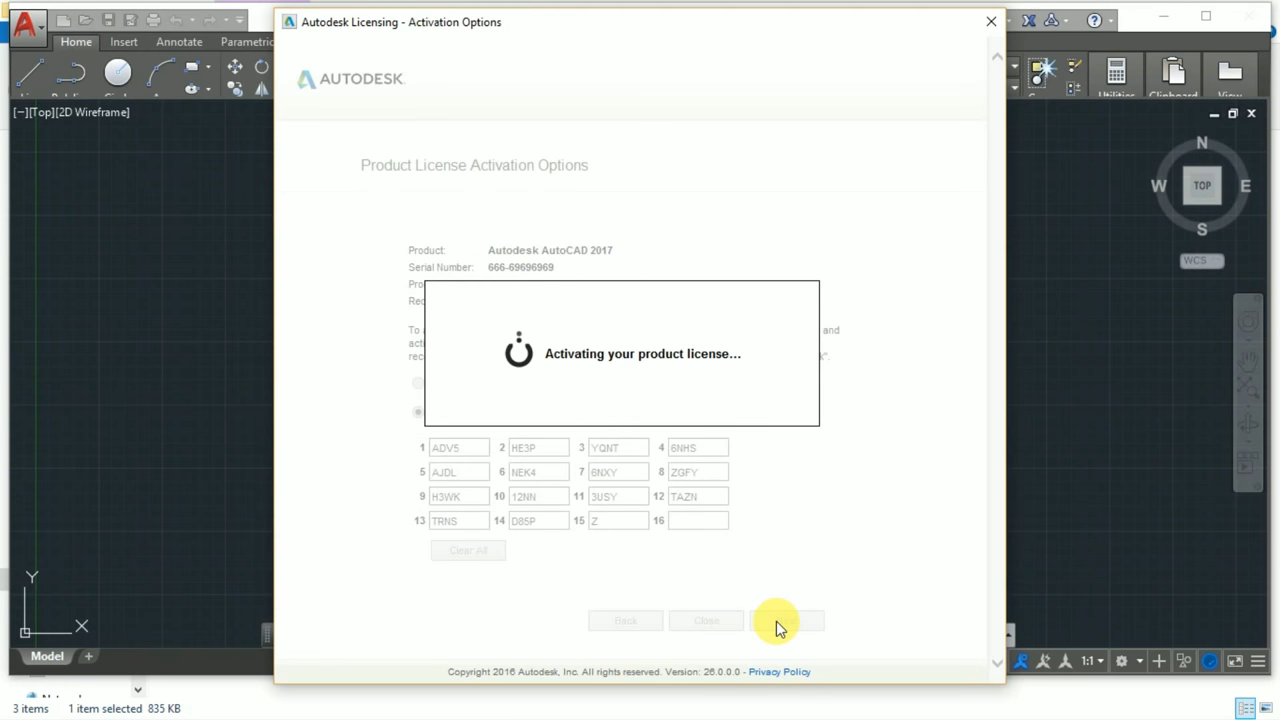Select the Circle tool in the ribbon

[x=118, y=72]
